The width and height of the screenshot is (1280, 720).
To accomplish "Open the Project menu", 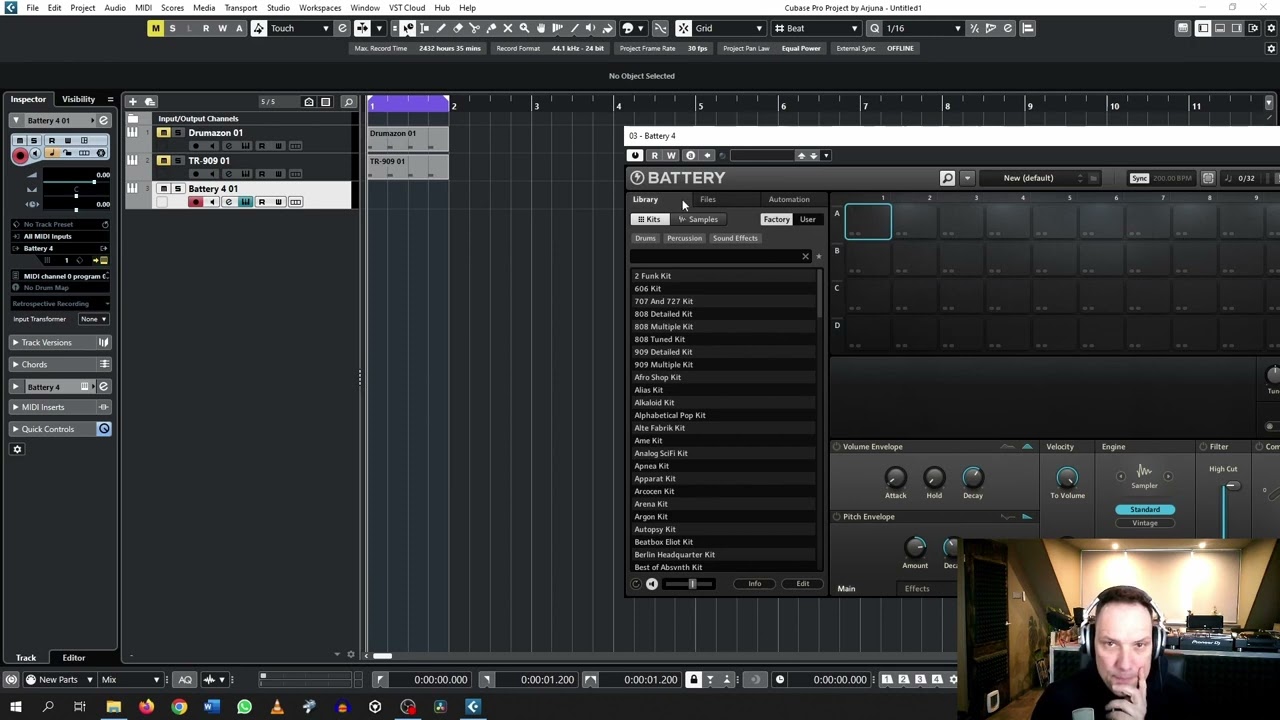I will (83, 8).
